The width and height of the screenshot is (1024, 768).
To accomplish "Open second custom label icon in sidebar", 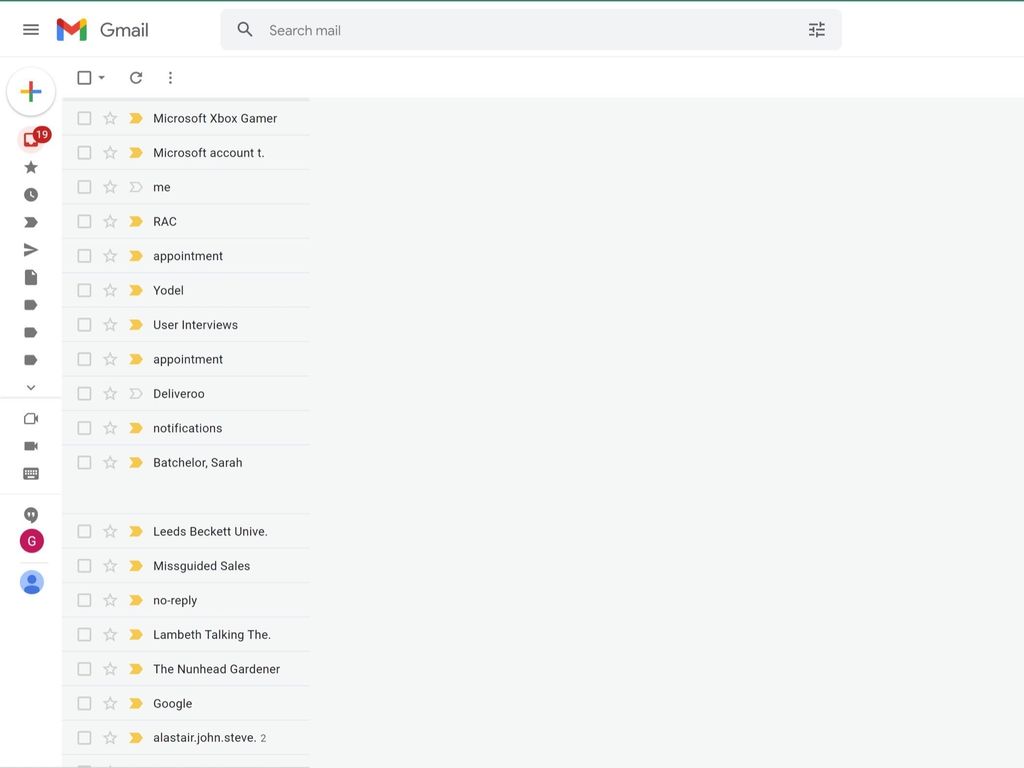I will pos(31,332).
